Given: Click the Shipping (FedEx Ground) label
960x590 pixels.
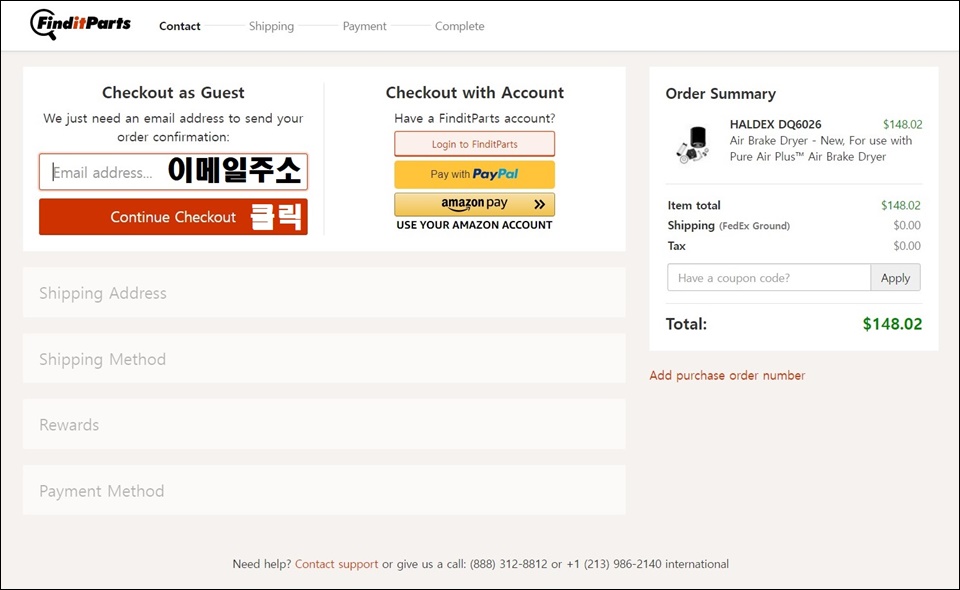Looking at the screenshot, I should point(729,225).
